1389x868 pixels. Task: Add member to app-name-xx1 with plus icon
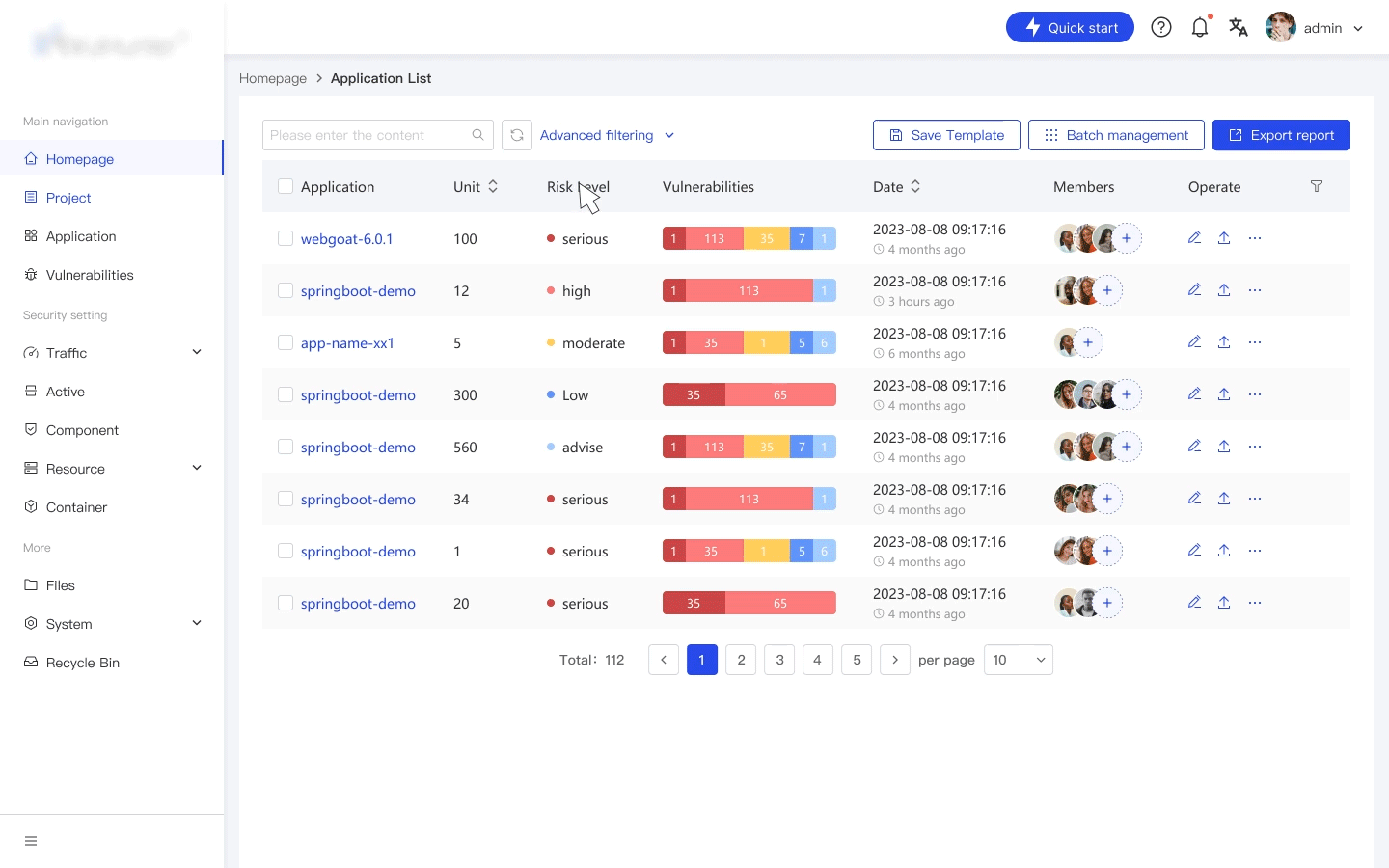[x=1088, y=342]
